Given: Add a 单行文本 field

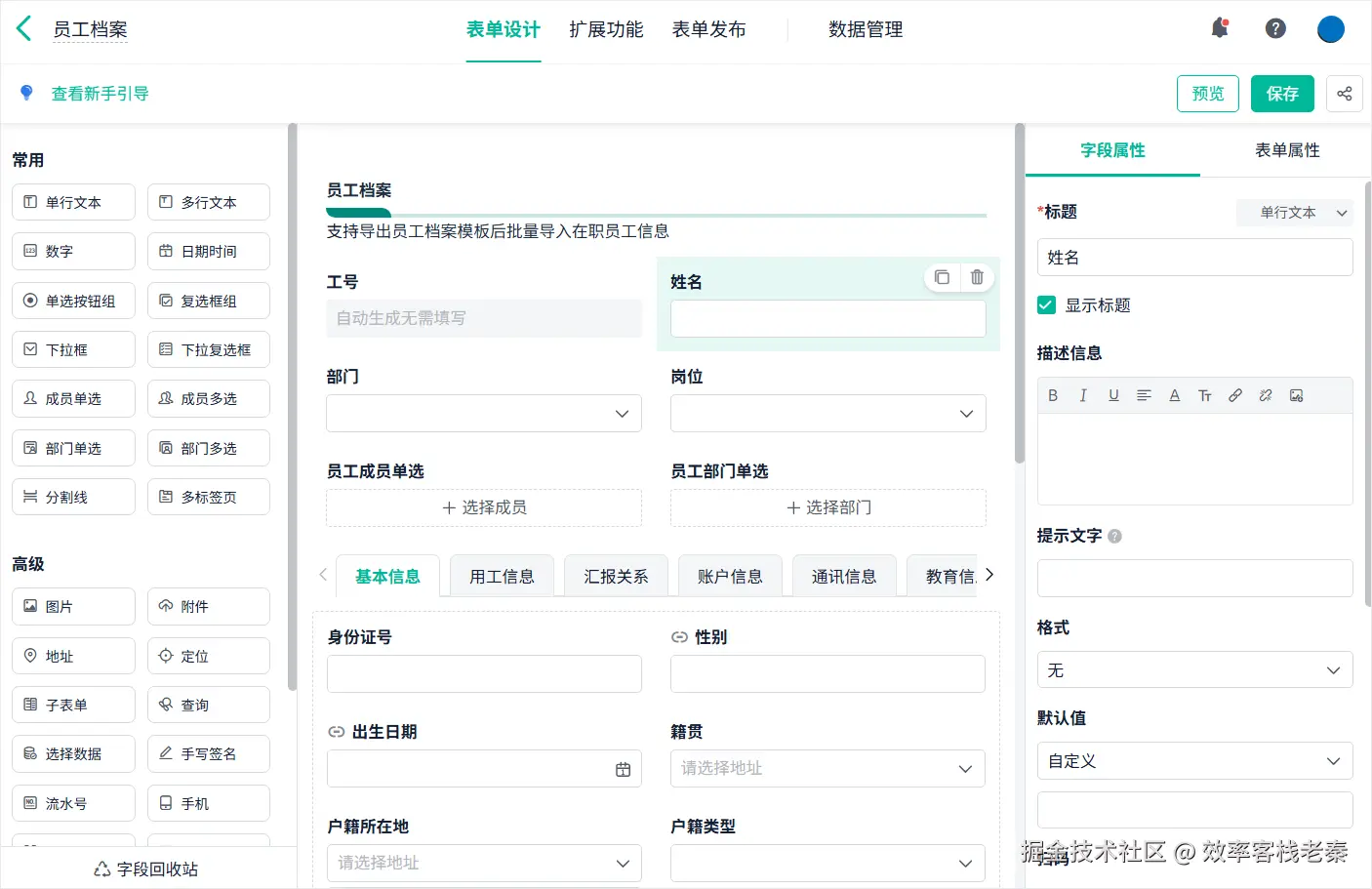Looking at the screenshot, I should coord(73,202).
